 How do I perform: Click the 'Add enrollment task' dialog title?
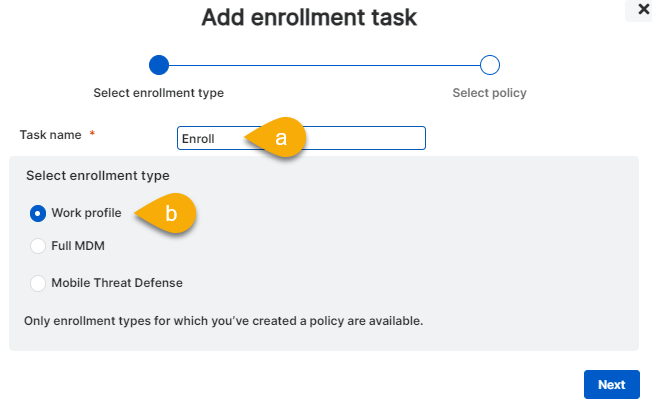[x=309, y=17]
